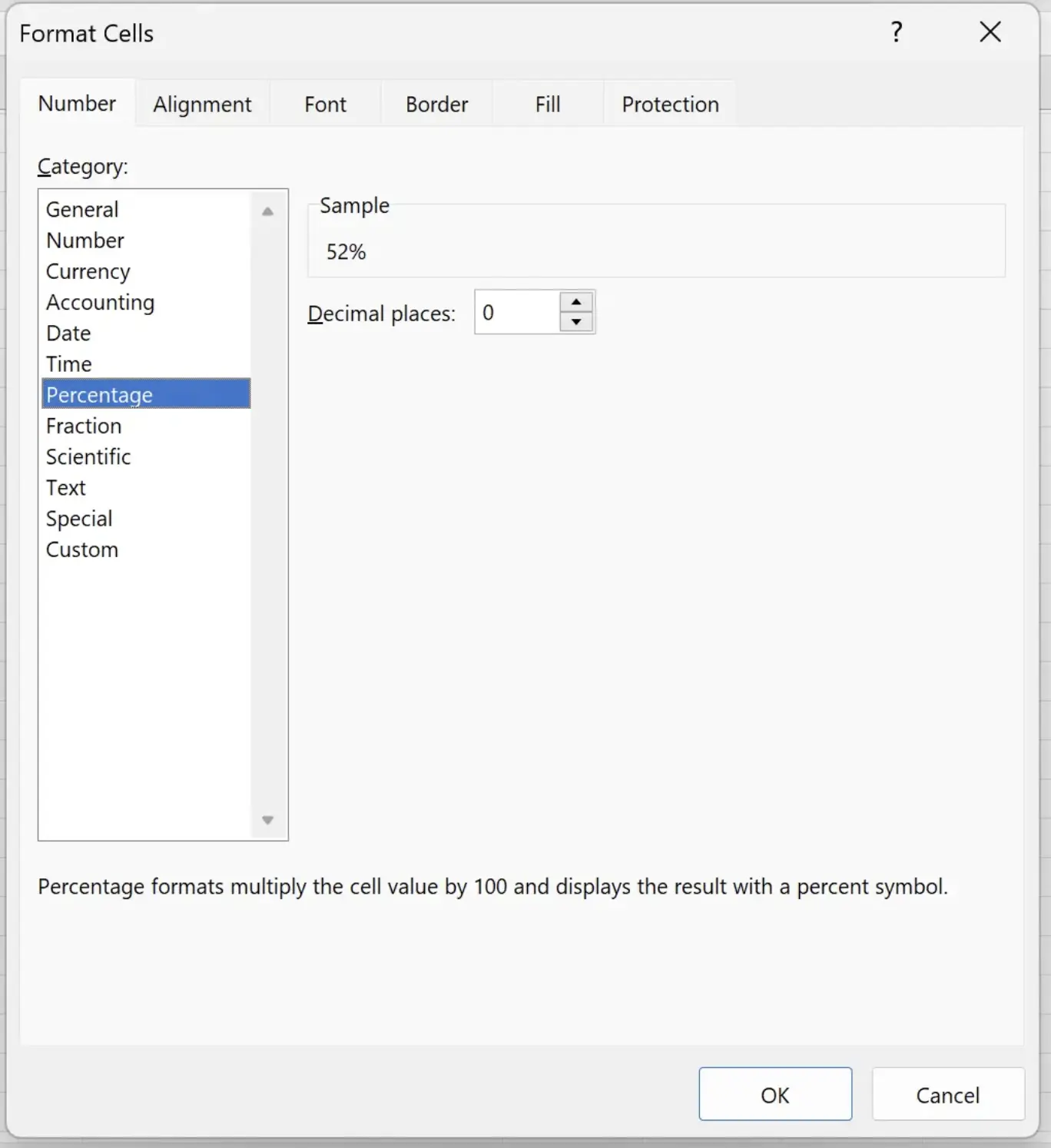Decrease decimal places with down arrow
1051x1148 pixels.
(x=576, y=322)
